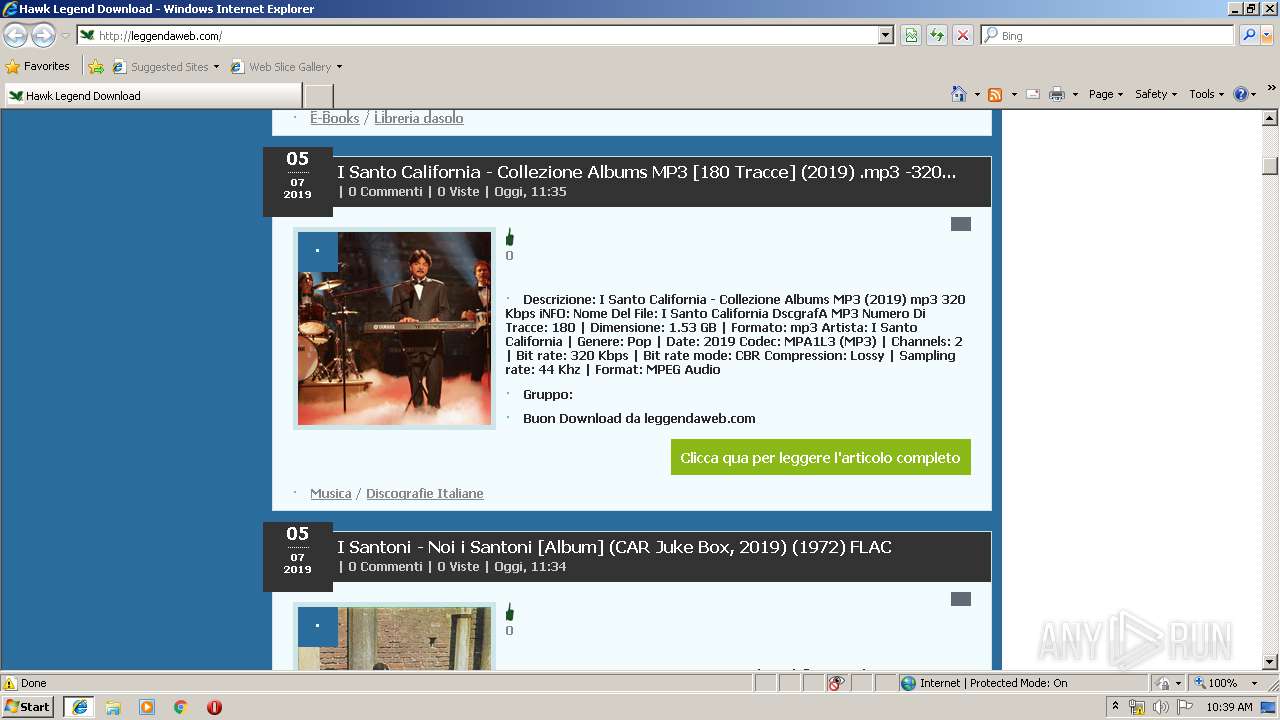Click the popup blocker status icon
The height and width of the screenshot is (720, 1280).
coord(836,683)
